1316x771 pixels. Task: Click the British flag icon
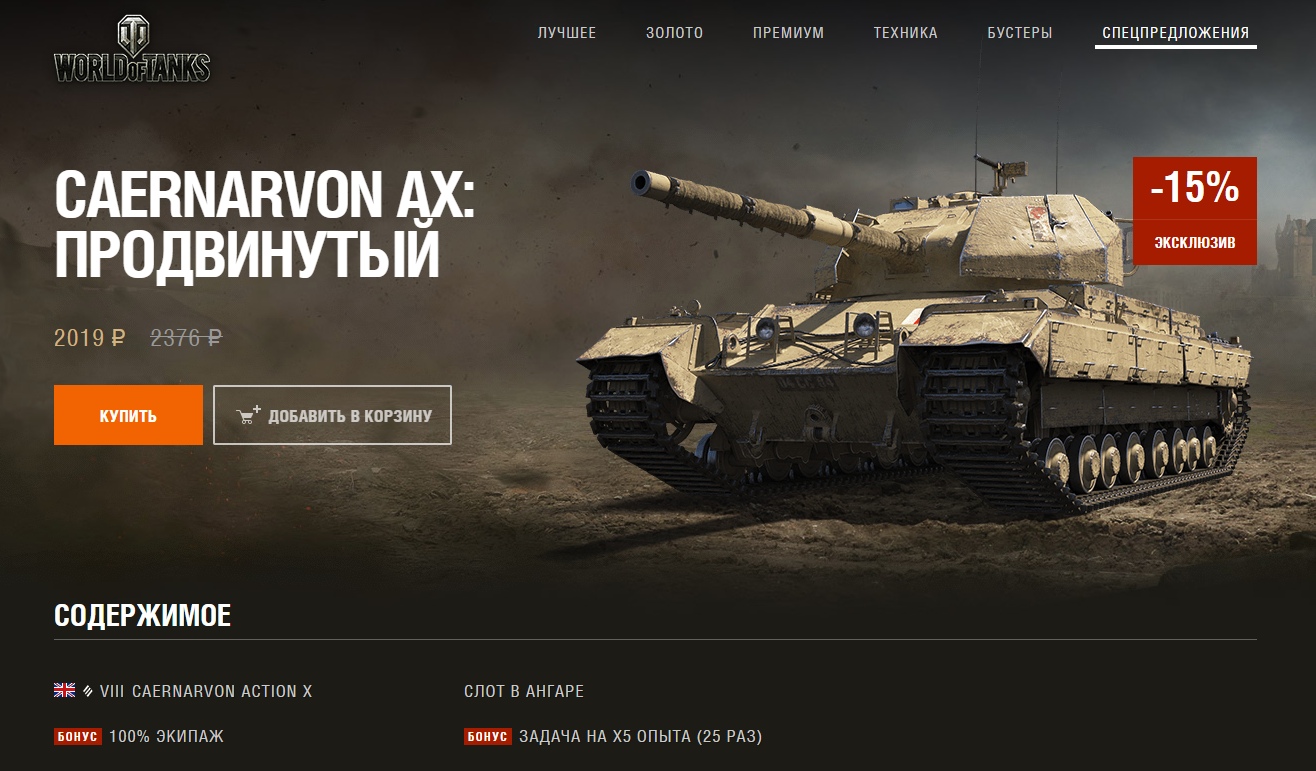[65, 690]
